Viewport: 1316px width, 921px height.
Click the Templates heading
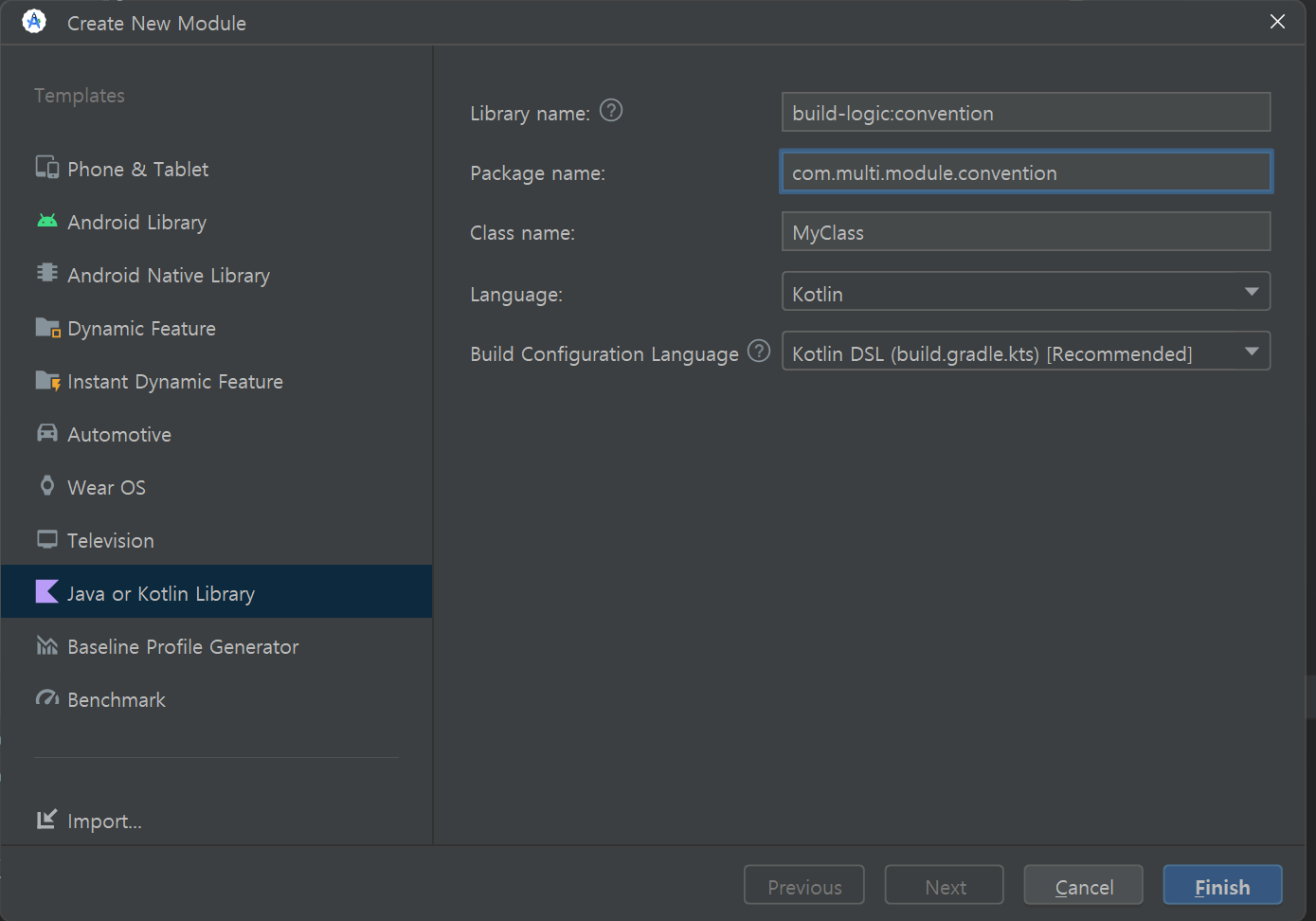point(80,95)
